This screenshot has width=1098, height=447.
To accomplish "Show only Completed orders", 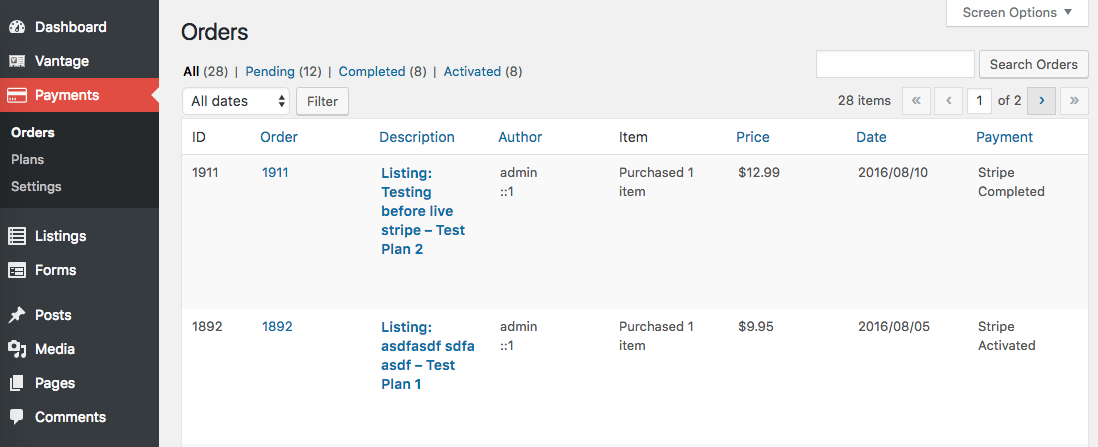I will [372, 71].
